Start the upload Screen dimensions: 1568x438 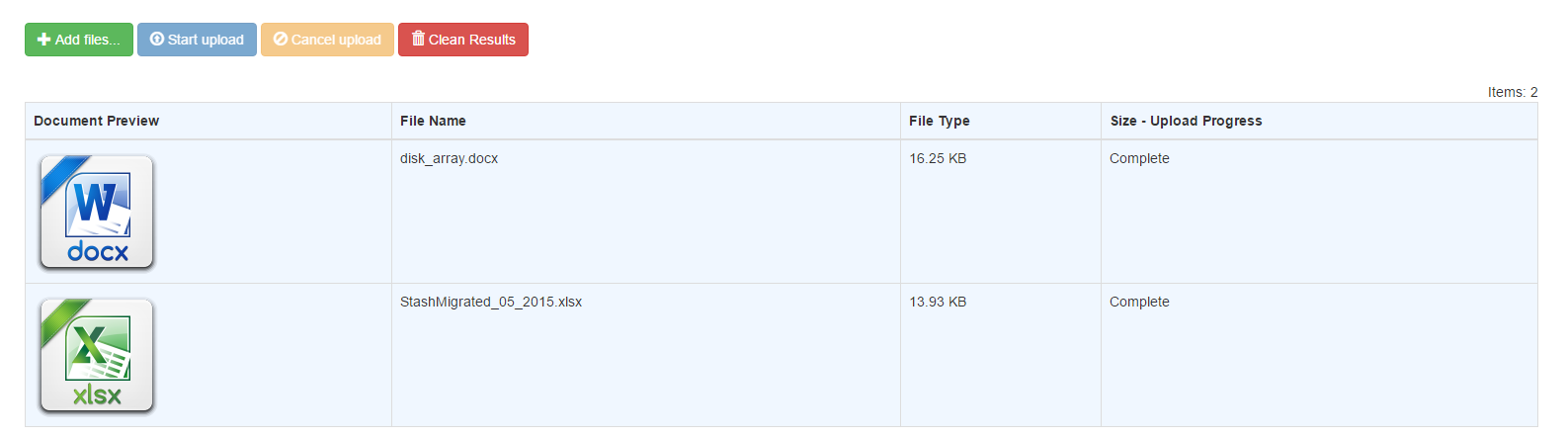(x=197, y=40)
